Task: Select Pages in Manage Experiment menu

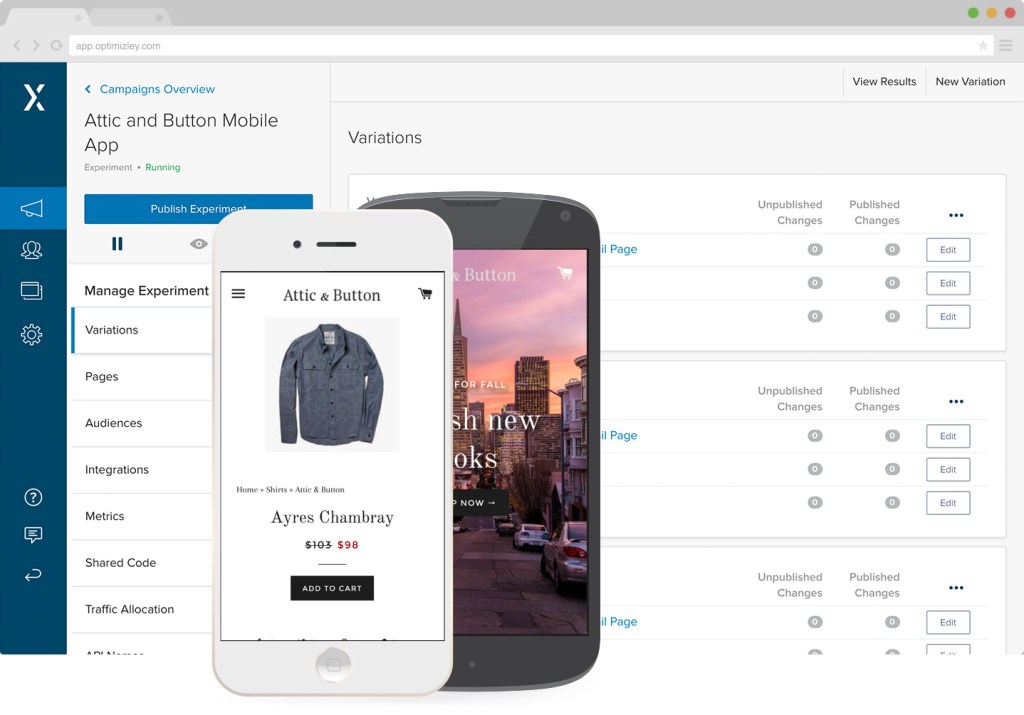Action: coord(142,377)
